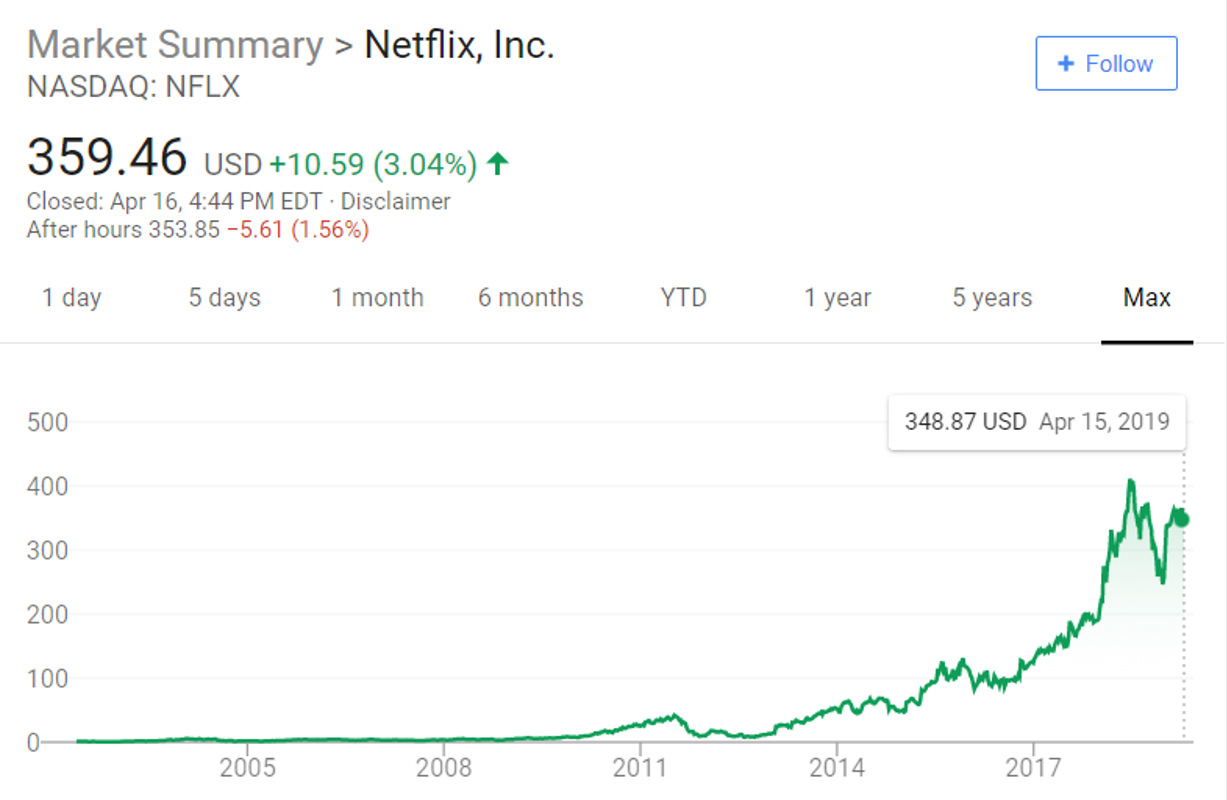The height and width of the screenshot is (800, 1227).
Task: Click the 2011 label on the x-axis
Action: point(640,769)
